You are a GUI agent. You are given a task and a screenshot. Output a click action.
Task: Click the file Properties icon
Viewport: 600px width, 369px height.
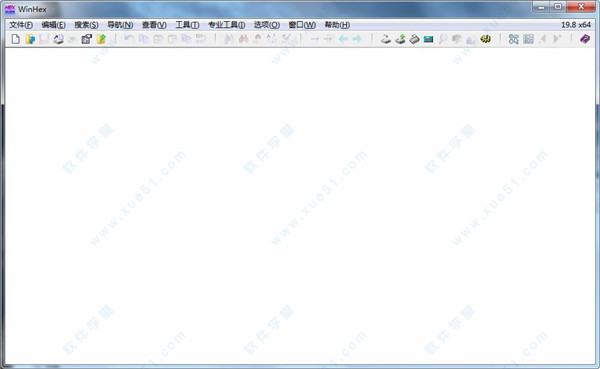tap(87, 39)
